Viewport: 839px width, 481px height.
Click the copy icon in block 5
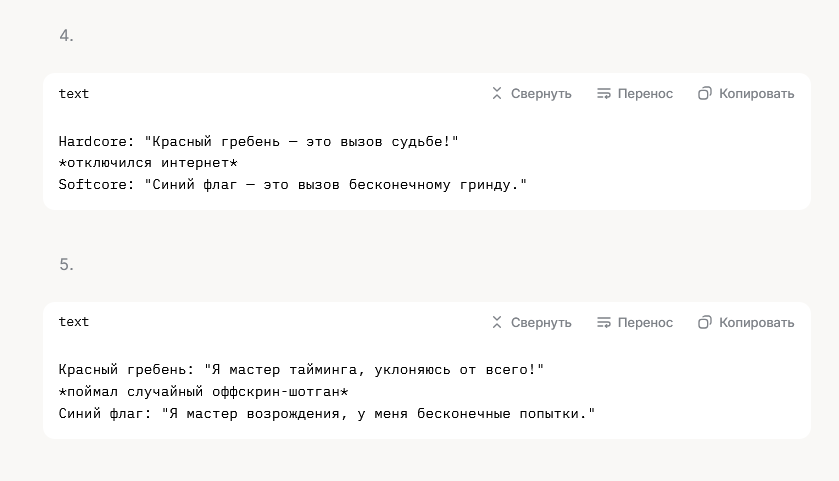tap(705, 322)
